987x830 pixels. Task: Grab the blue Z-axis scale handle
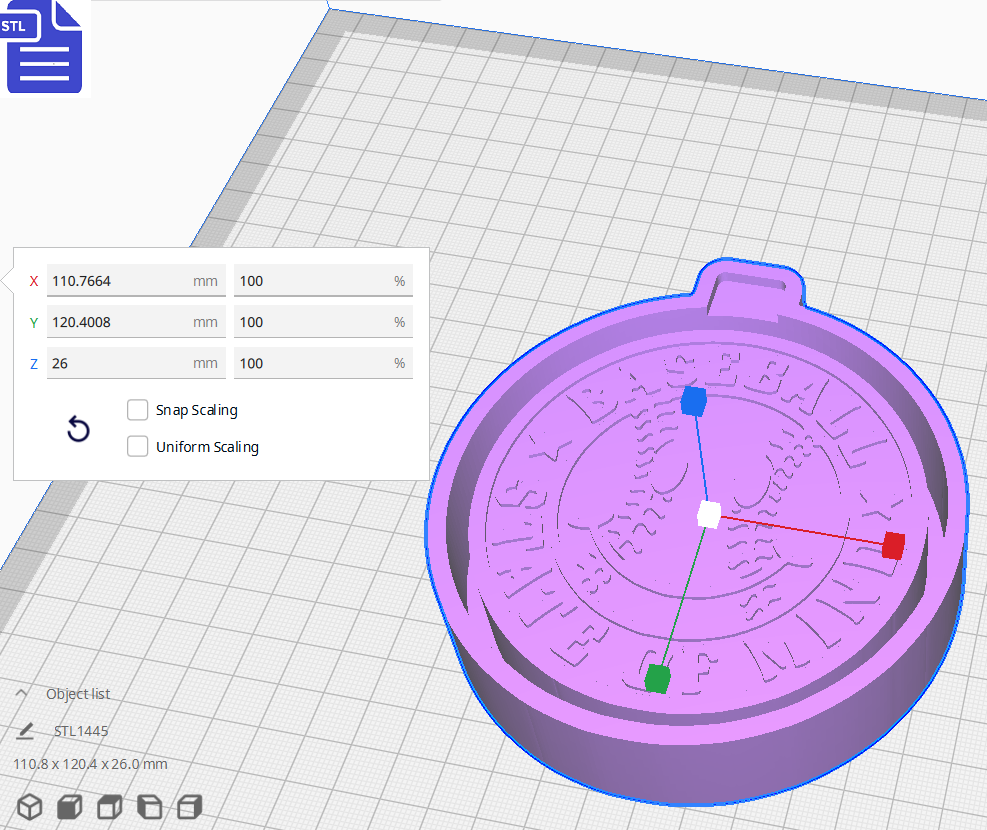(694, 402)
